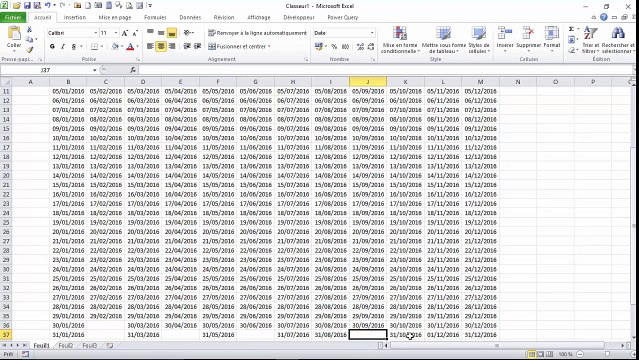Switch to the Mise en page tab
The image size is (639, 360).
pyautogui.click(x=115, y=18)
